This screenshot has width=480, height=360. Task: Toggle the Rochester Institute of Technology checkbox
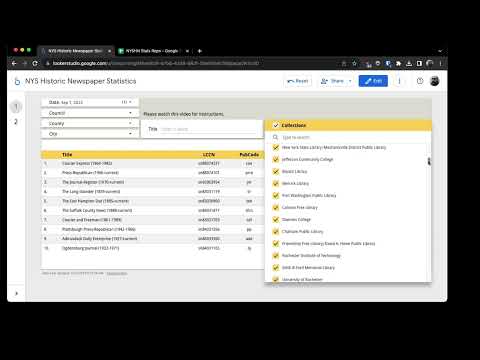(276, 255)
